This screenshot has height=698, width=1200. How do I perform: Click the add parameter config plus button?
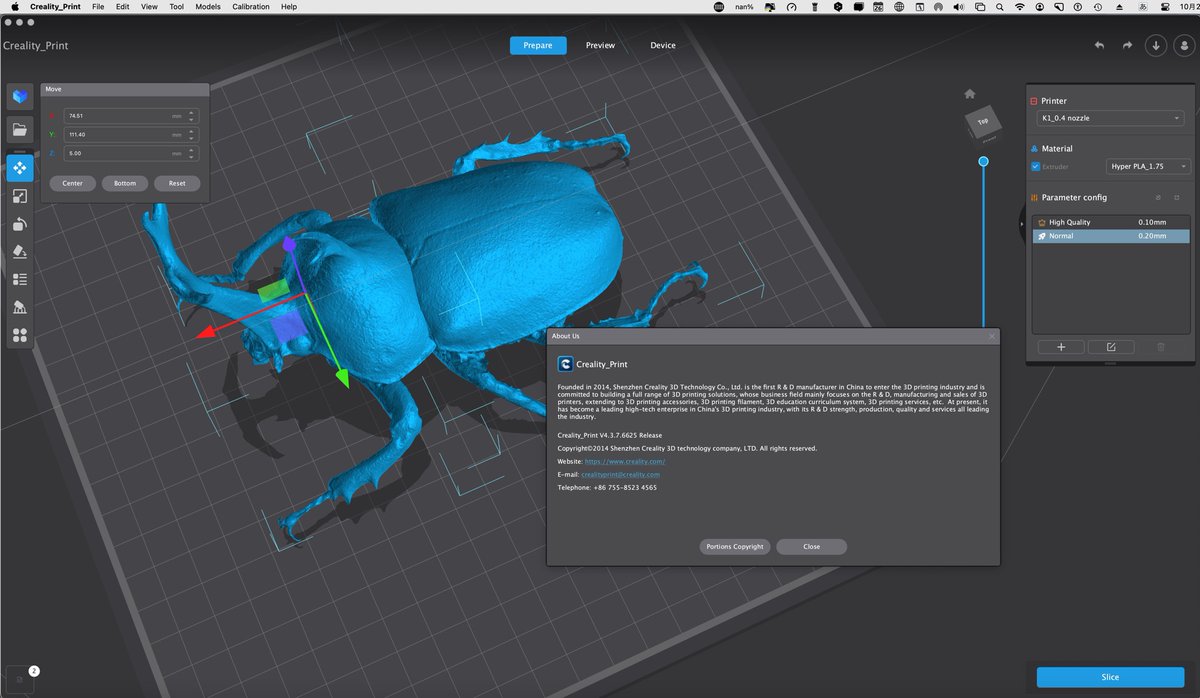[x=1061, y=347]
